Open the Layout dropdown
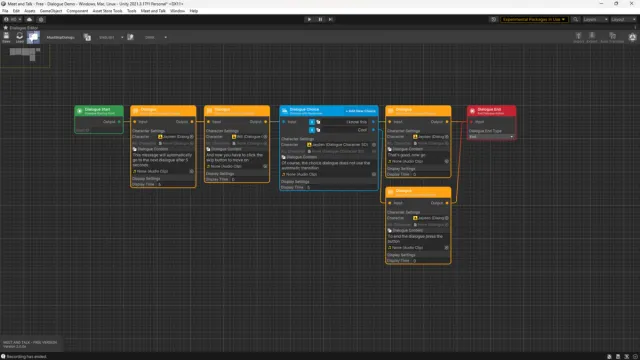The height and width of the screenshot is (360, 640). [623, 19]
